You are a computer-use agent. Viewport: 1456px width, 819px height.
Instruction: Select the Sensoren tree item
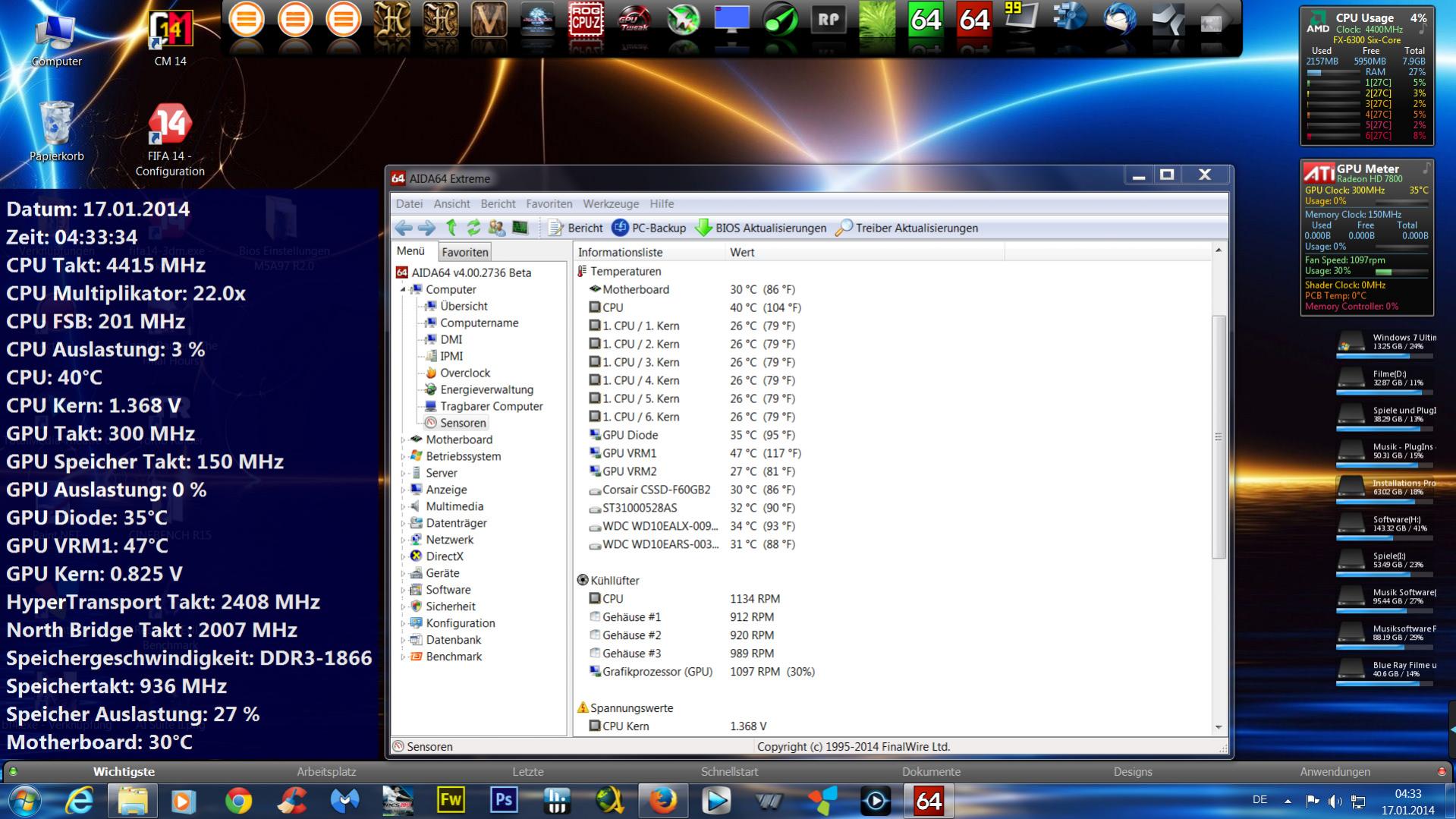point(463,423)
